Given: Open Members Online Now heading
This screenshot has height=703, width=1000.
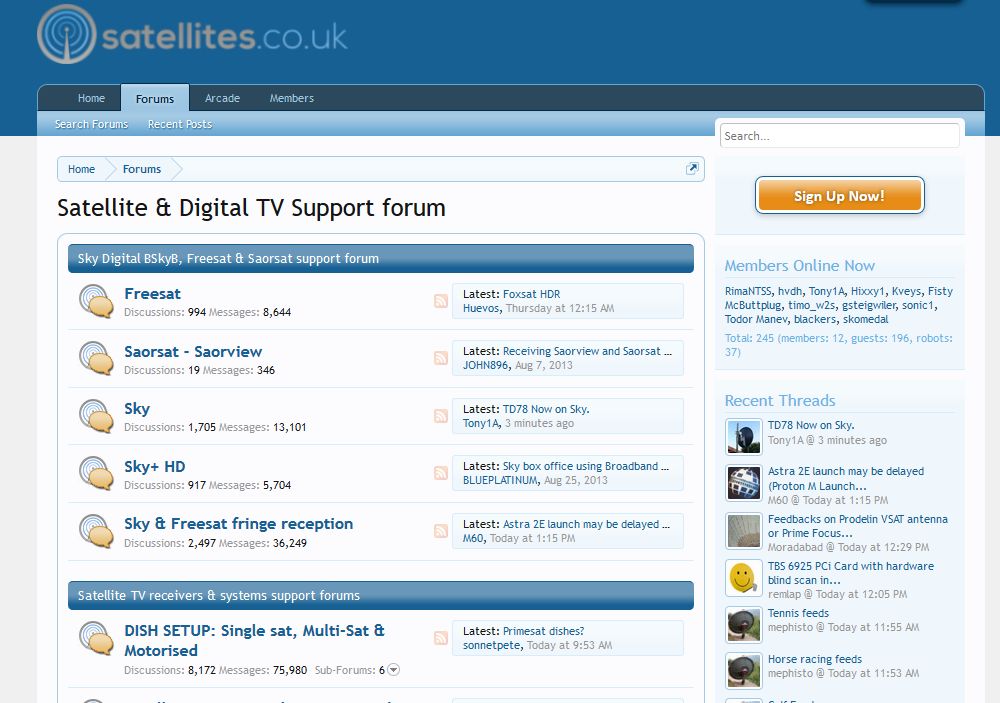Looking at the screenshot, I should pyautogui.click(x=799, y=265).
